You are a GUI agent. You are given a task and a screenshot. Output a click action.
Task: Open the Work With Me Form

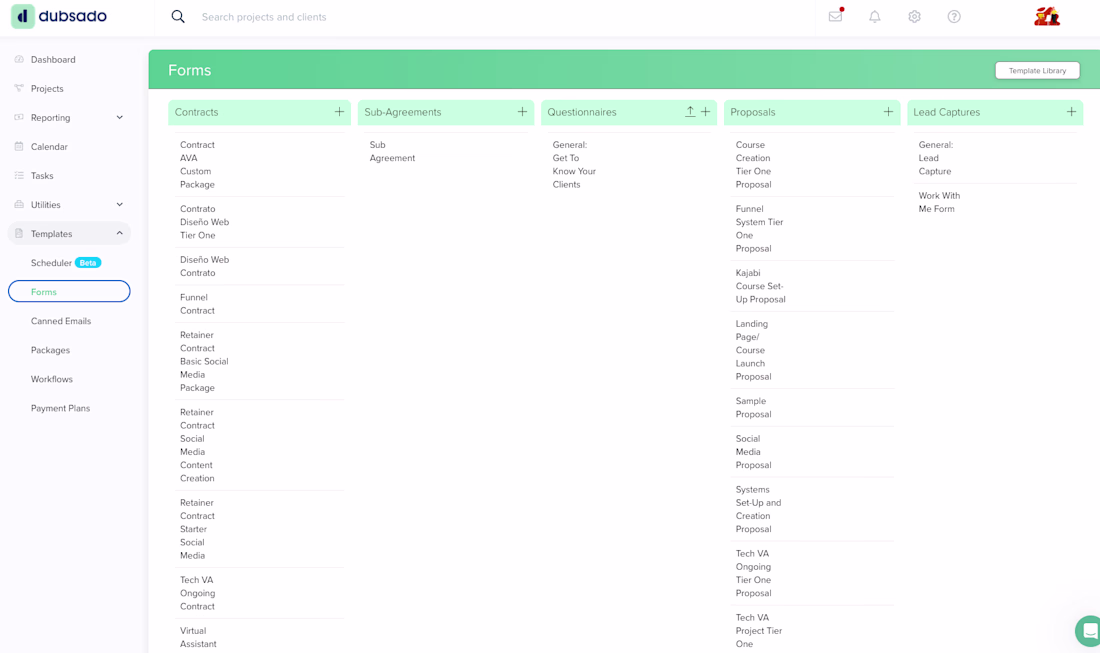pyautogui.click(x=939, y=202)
